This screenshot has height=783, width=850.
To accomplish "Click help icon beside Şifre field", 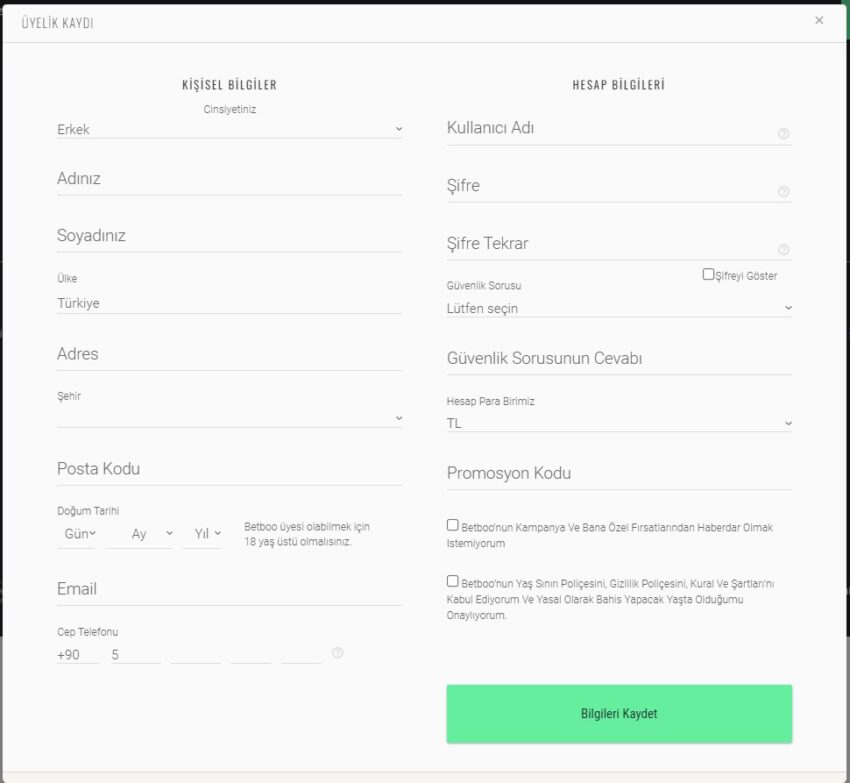I will [783, 191].
